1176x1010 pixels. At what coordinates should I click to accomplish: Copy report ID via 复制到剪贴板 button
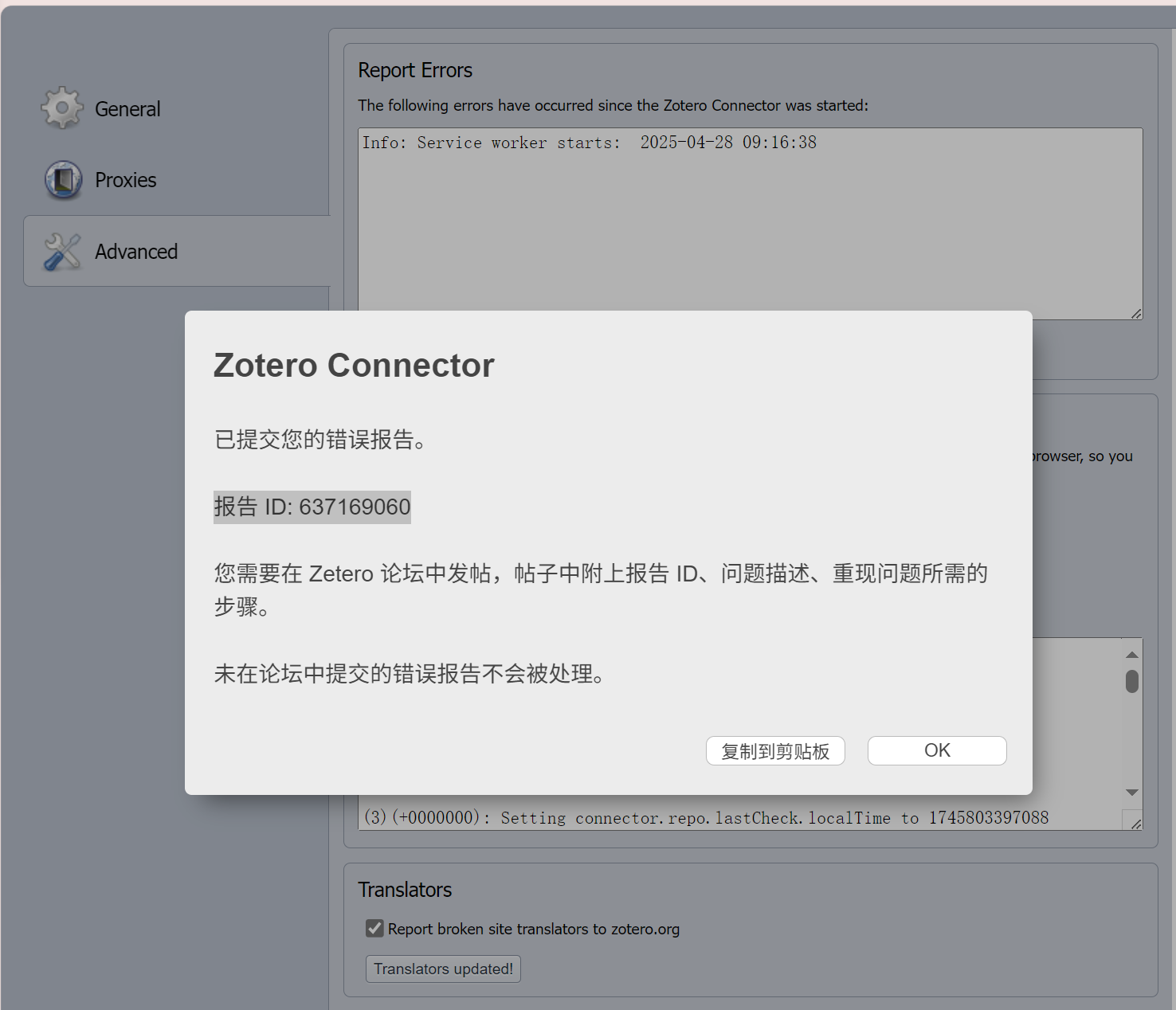[x=775, y=750]
